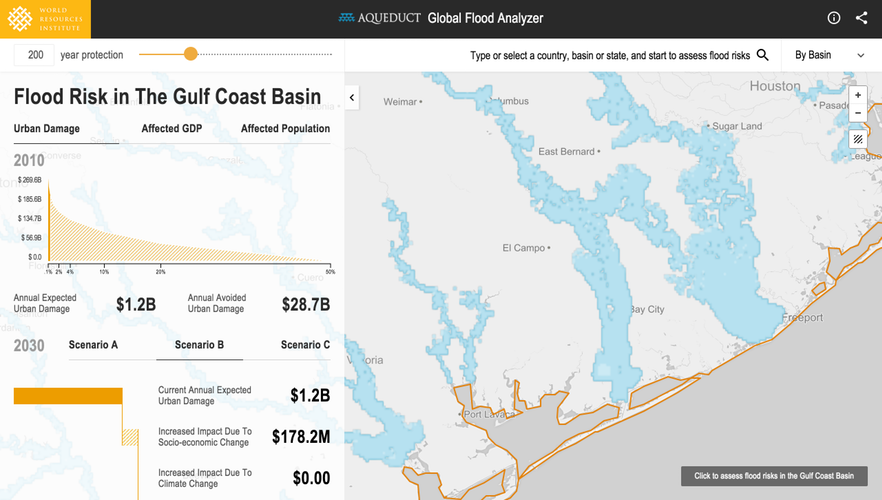Screen dimensions: 882x500
Task: Open the World Resources Institute logo link
Action: (45, 19)
